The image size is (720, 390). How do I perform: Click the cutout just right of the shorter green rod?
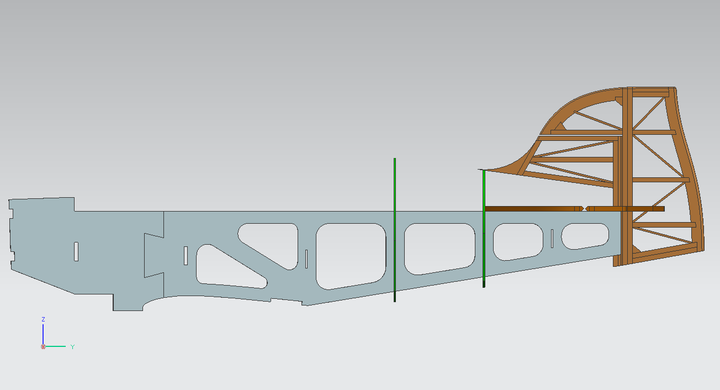click(518, 241)
